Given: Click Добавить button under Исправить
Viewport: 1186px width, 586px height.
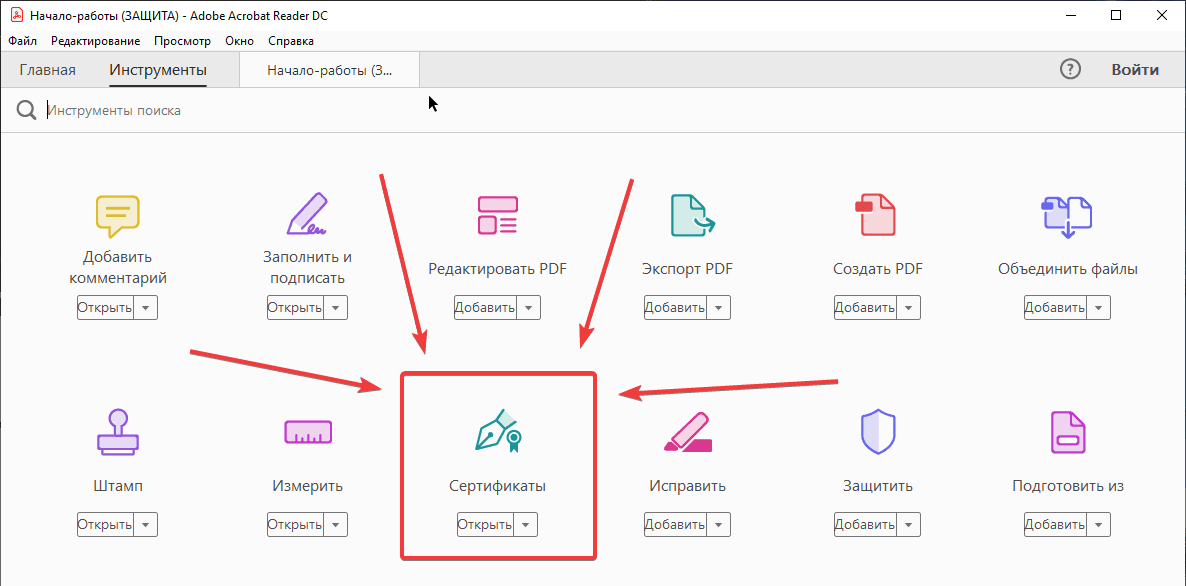Looking at the screenshot, I should (x=675, y=525).
